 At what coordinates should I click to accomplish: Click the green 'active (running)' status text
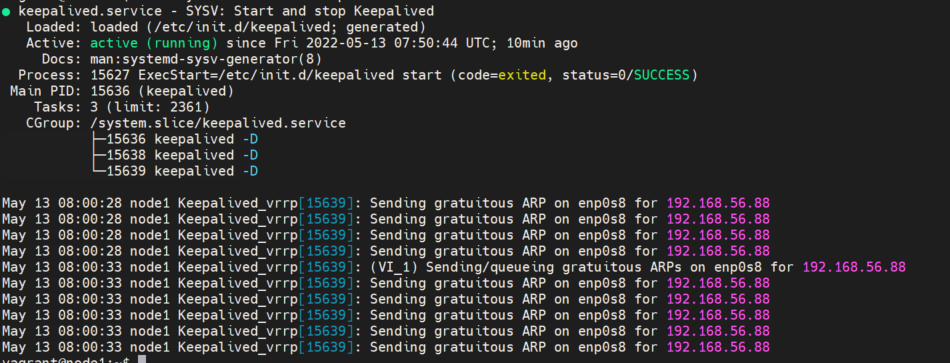tap(154, 43)
